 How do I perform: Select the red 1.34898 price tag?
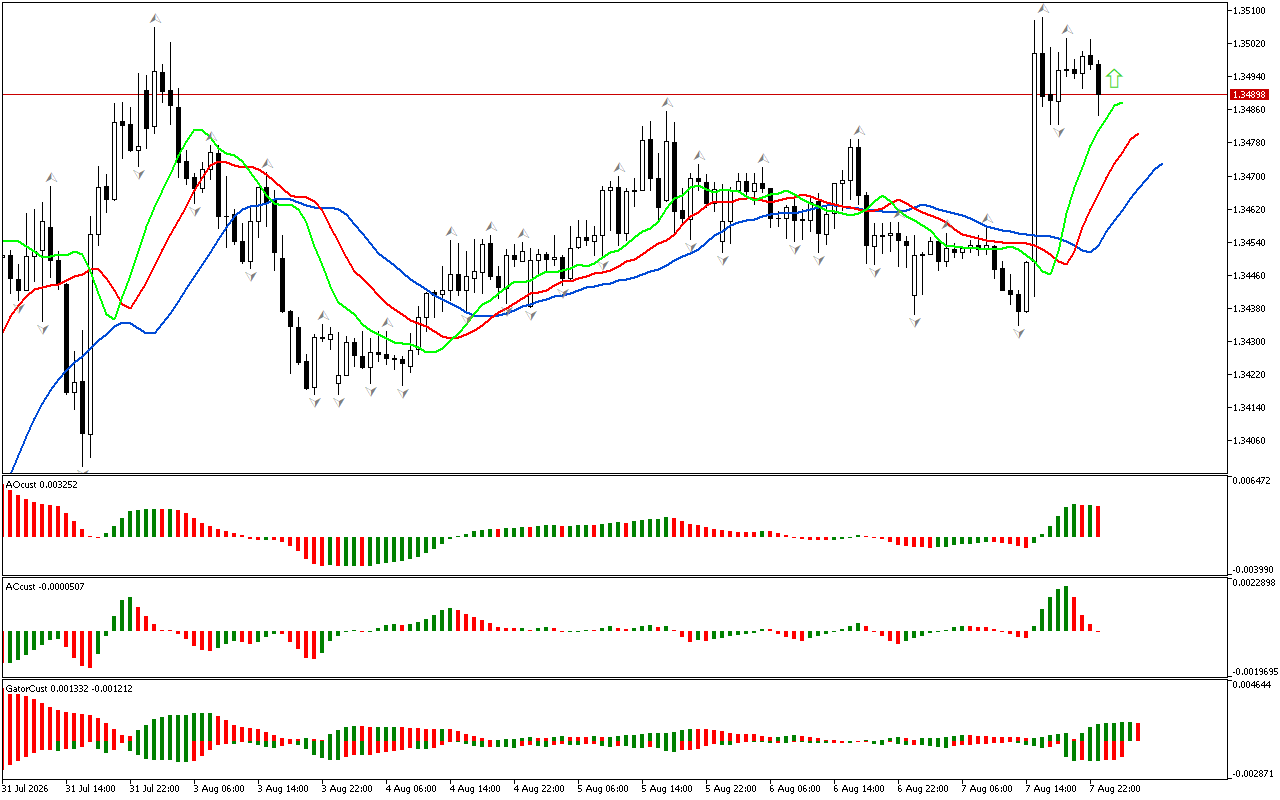point(1252,94)
